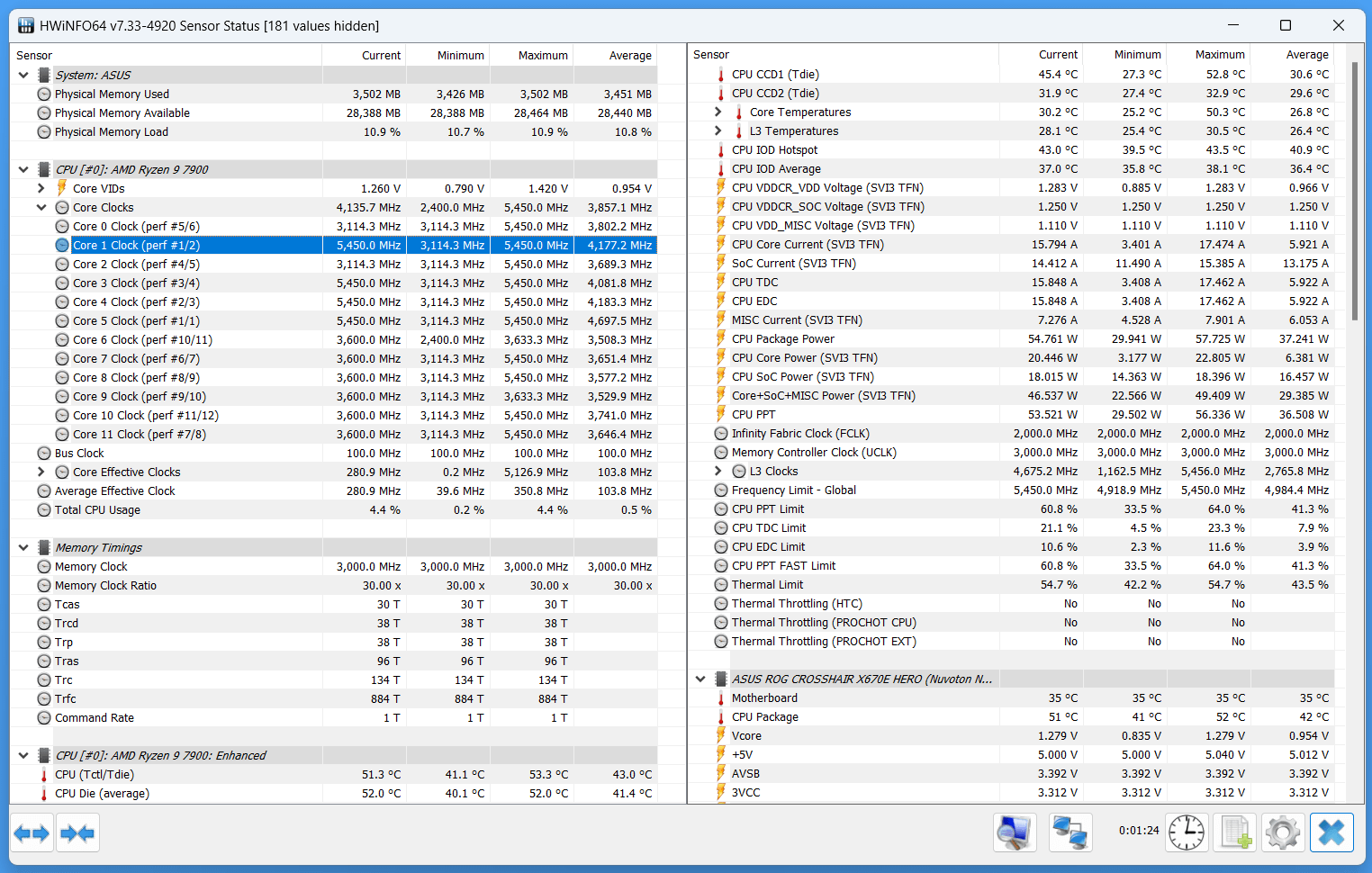Open sensor settings gear icon
This screenshot has height=873, width=1372.
click(1283, 832)
